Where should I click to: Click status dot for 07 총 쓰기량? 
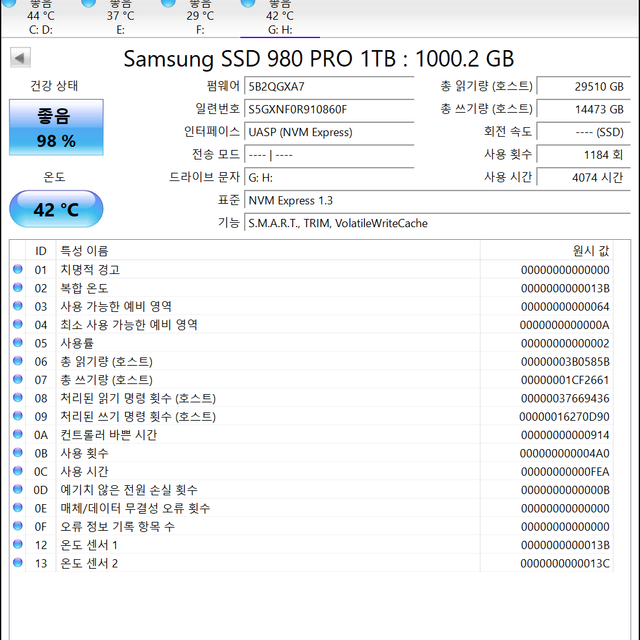[18, 380]
